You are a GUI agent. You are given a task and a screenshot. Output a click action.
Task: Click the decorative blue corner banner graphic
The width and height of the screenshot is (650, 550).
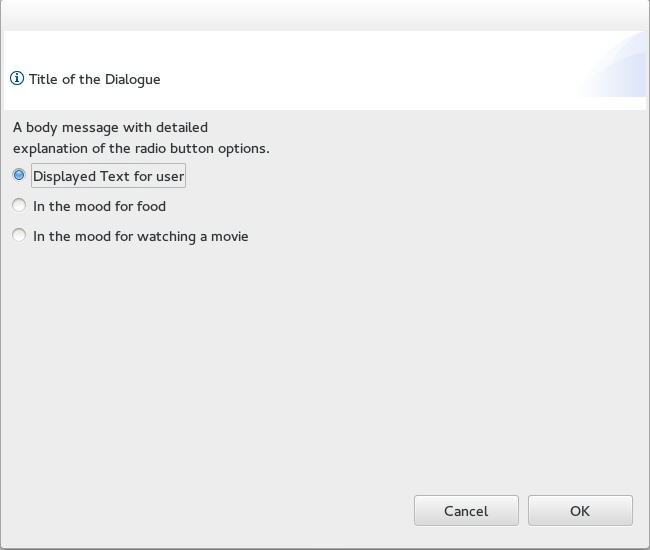pyautogui.click(x=611, y=64)
